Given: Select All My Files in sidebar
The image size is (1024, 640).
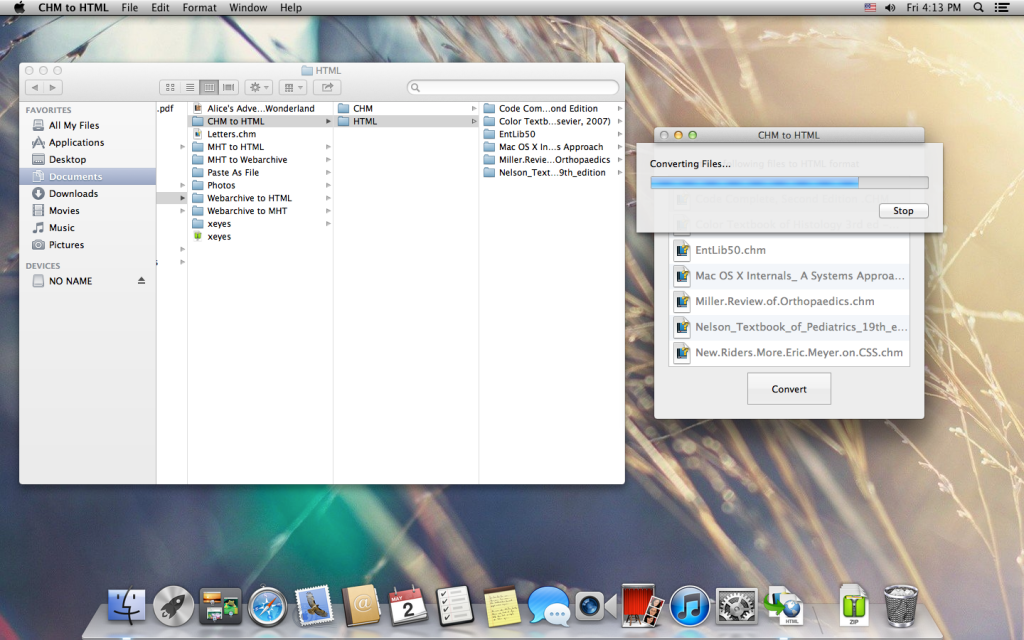Looking at the screenshot, I should 74,125.
